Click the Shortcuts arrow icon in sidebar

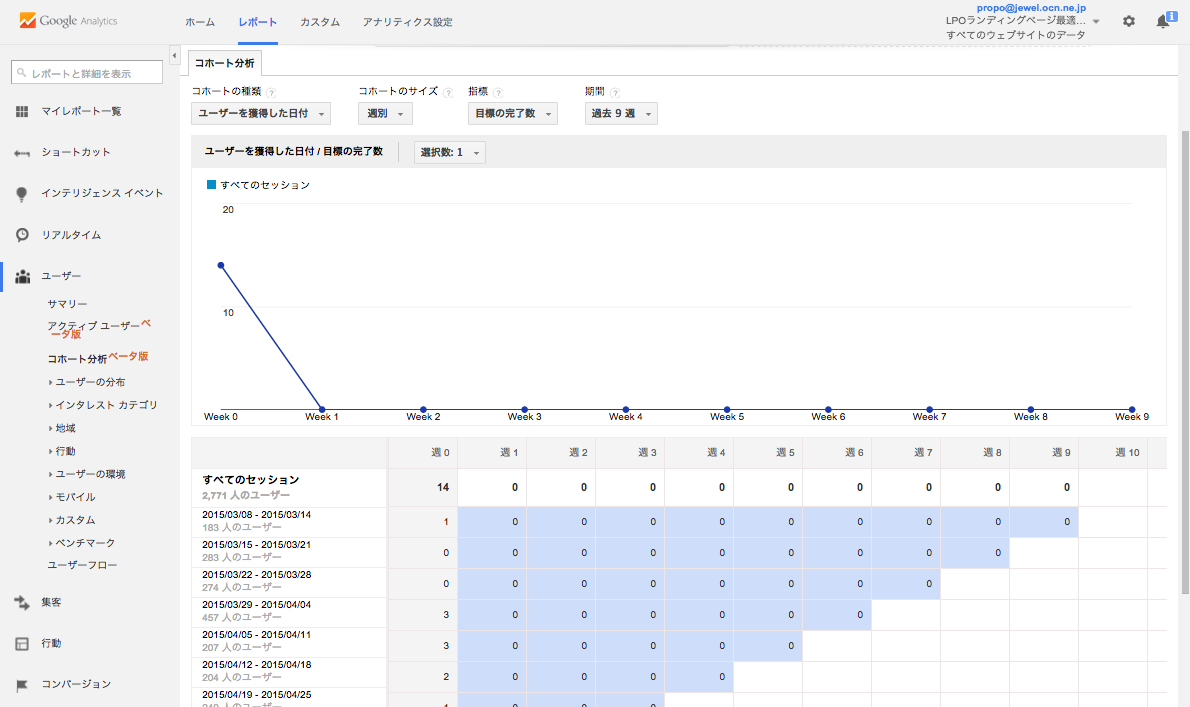(22, 153)
